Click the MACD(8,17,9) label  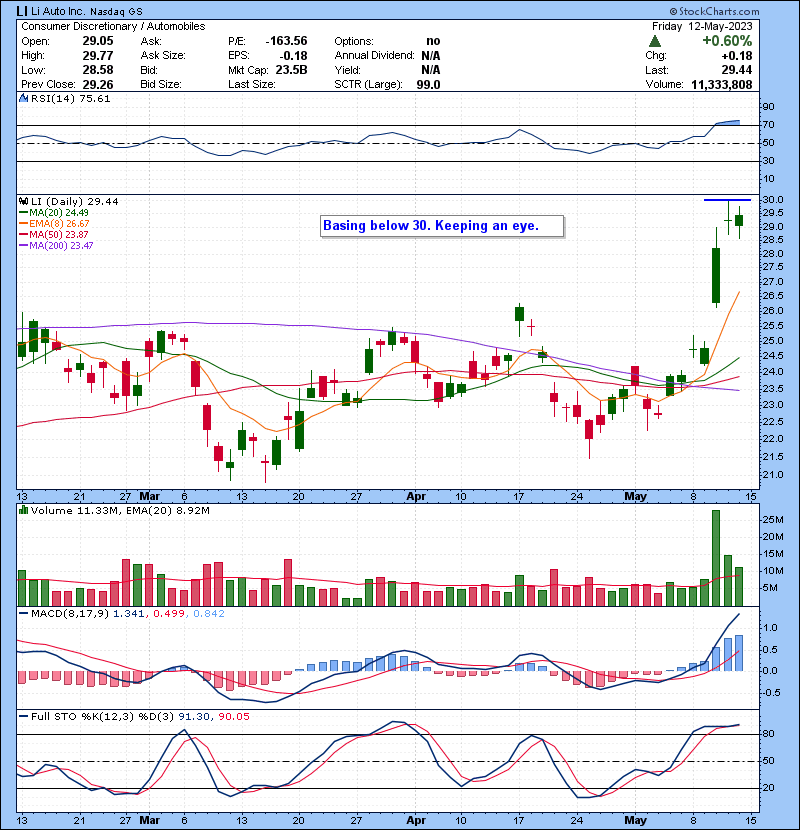(x=70, y=614)
